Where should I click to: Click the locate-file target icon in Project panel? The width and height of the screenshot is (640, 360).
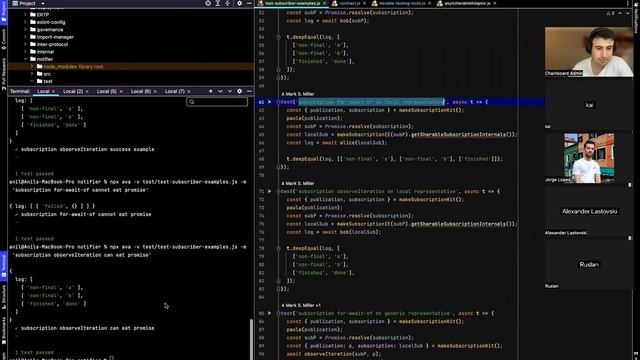click(208, 3)
